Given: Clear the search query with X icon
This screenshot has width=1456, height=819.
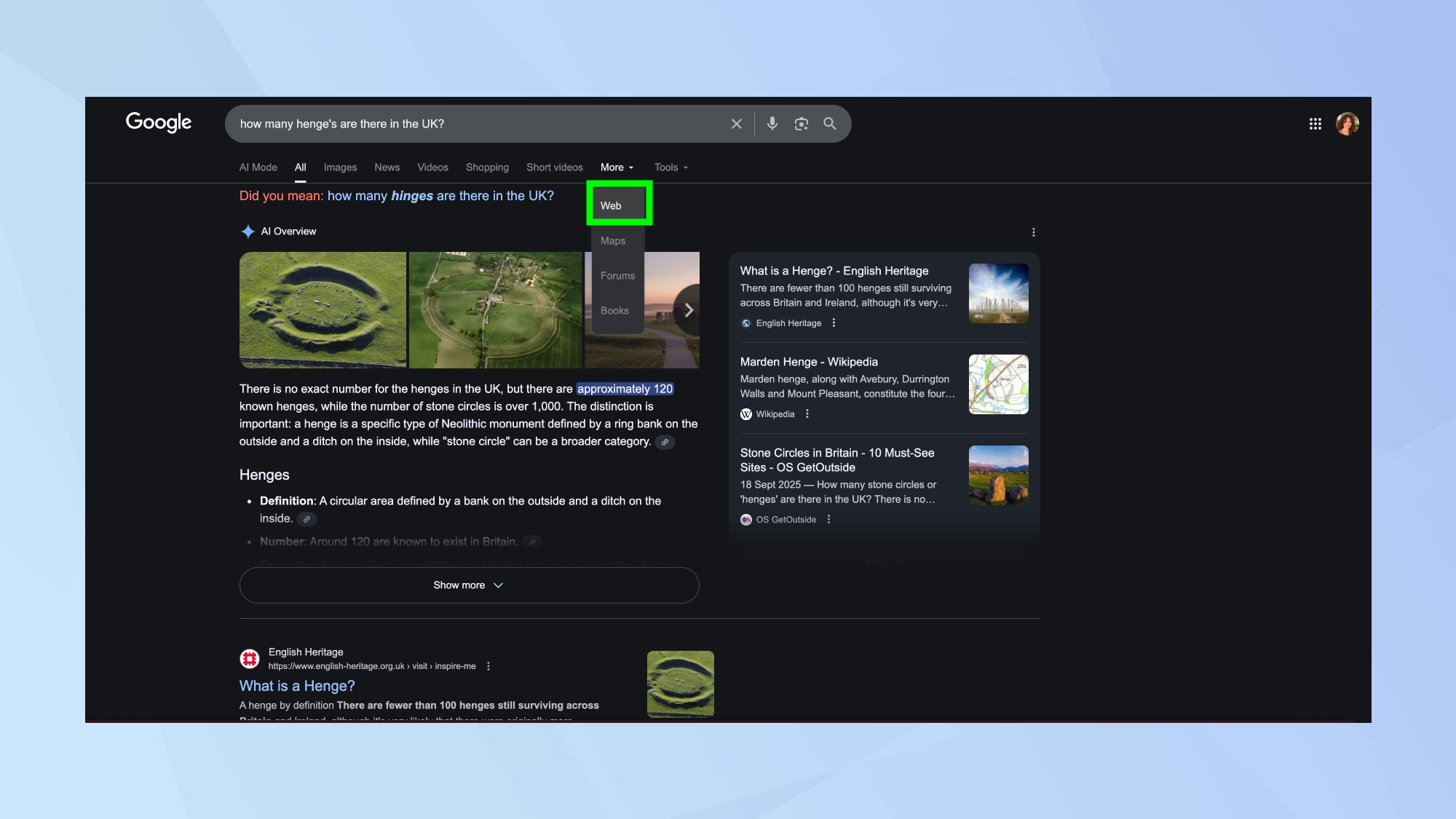Looking at the screenshot, I should [736, 124].
